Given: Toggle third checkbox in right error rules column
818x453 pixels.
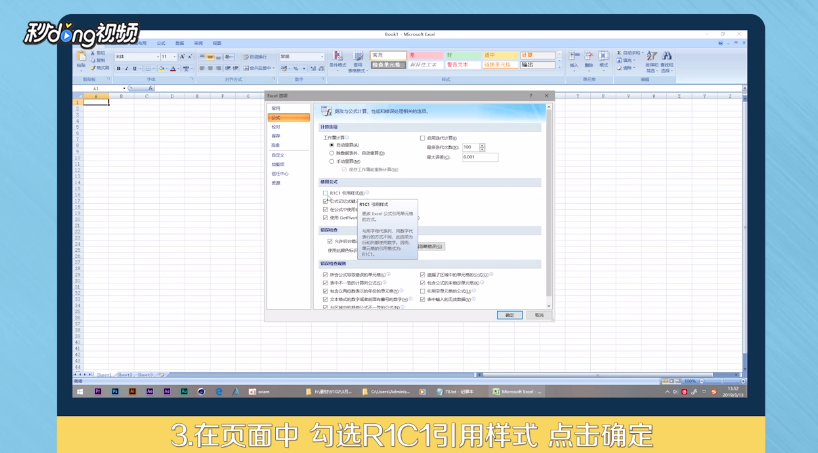Looking at the screenshot, I should [423, 291].
